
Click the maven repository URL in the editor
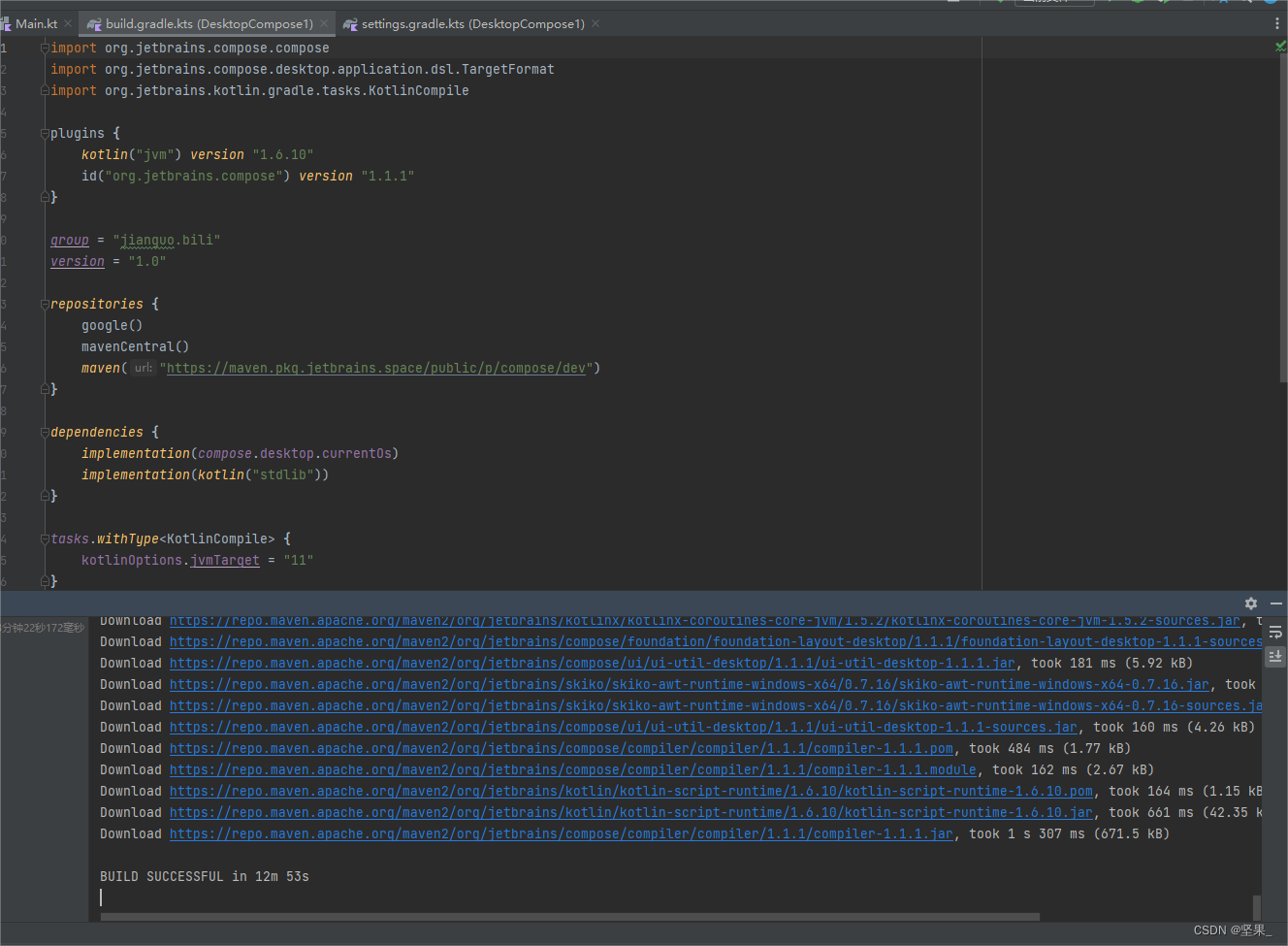coord(378,368)
